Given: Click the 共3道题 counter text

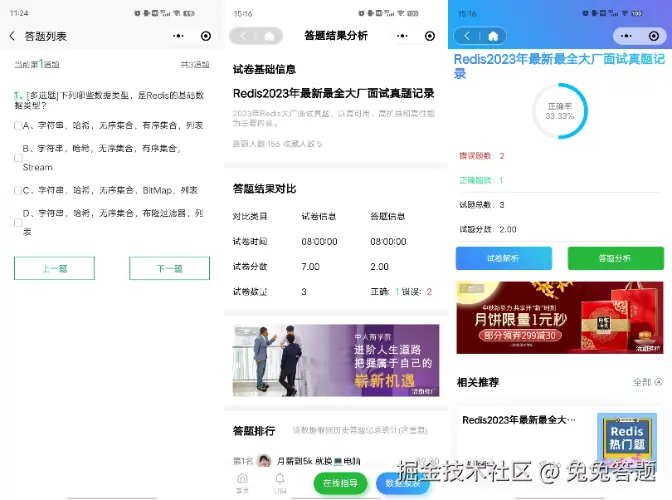Looking at the screenshot, I should click(x=195, y=65).
